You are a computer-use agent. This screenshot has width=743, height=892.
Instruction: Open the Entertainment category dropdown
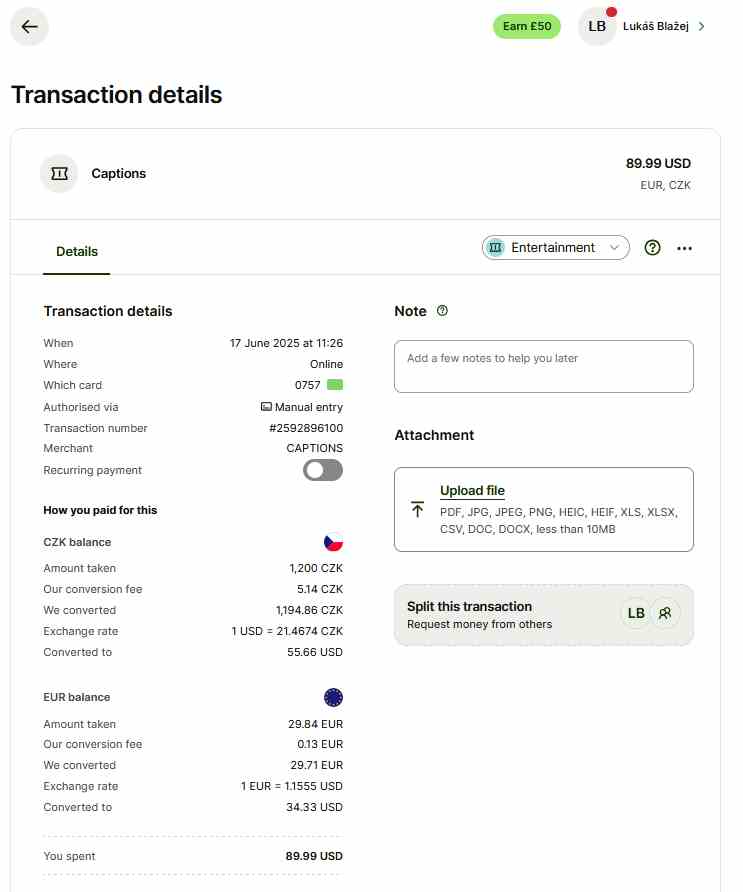(556, 248)
